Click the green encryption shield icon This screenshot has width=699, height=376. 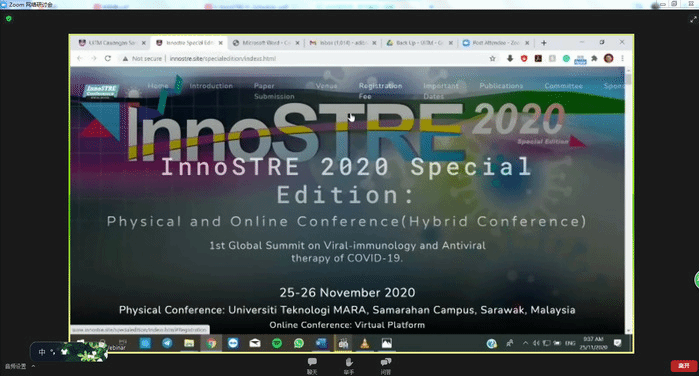[8, 19]
